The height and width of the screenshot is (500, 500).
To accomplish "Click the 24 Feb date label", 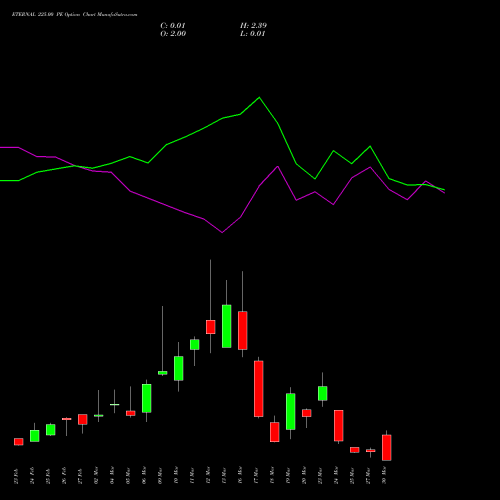I will tap(32, 476).
